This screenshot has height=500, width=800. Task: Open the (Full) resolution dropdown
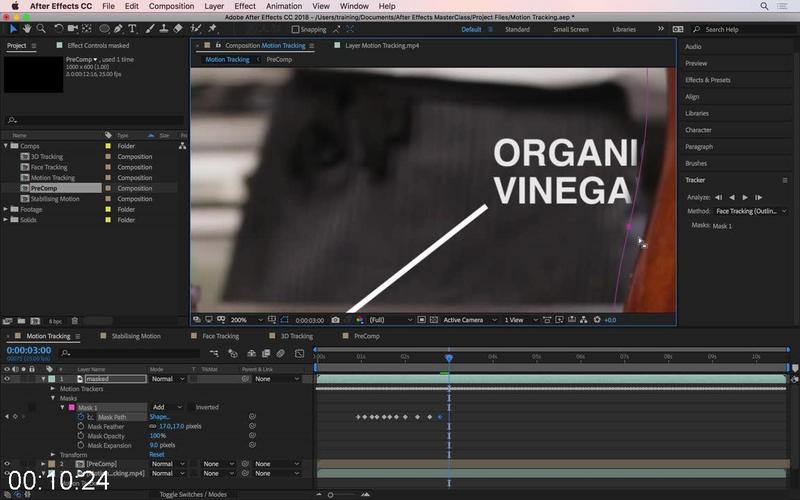(390, 320)
